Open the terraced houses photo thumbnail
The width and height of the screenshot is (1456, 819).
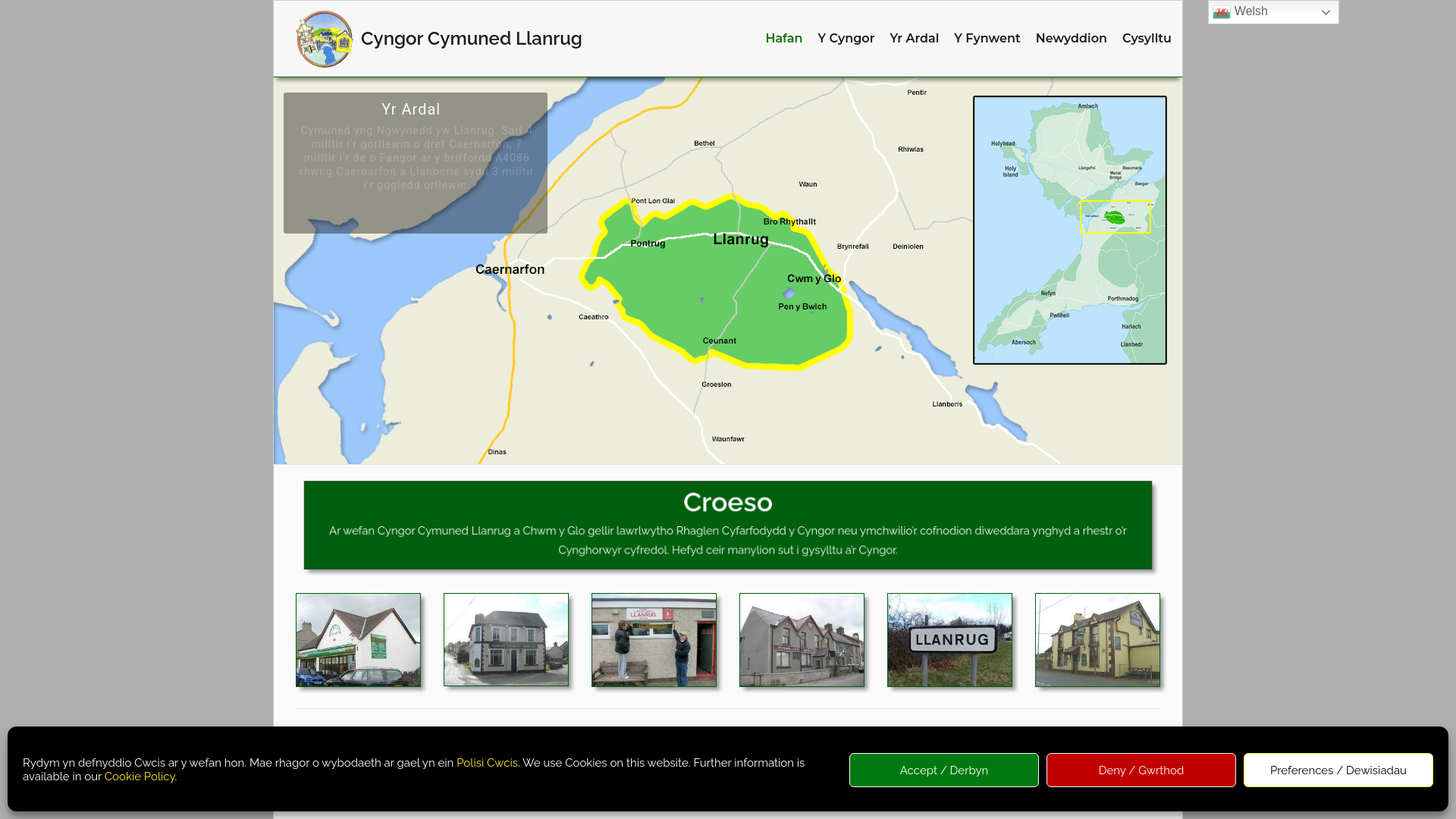pyautogui.click(x=802, y=640)
